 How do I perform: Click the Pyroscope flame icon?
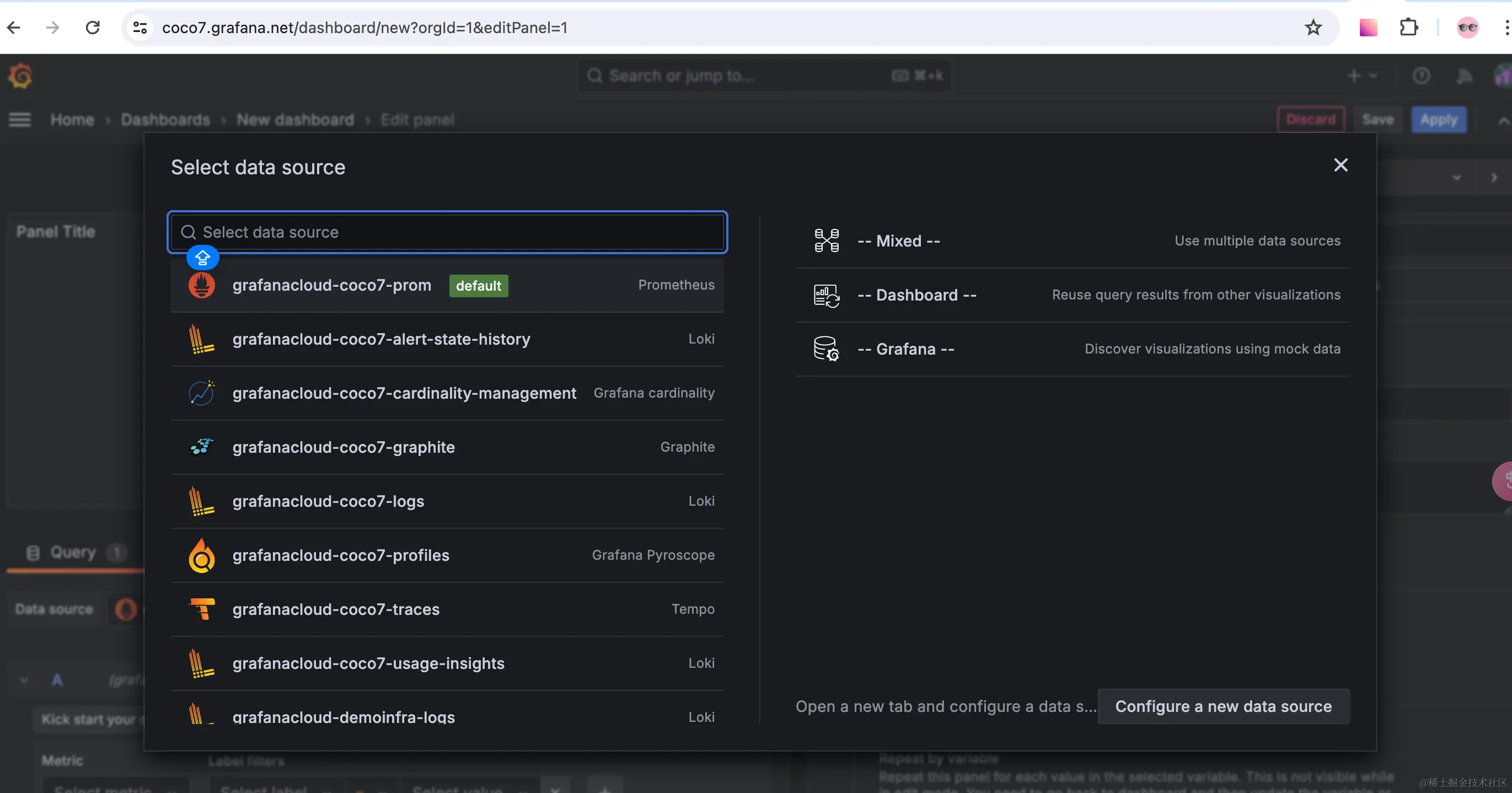tap(201, 555)
